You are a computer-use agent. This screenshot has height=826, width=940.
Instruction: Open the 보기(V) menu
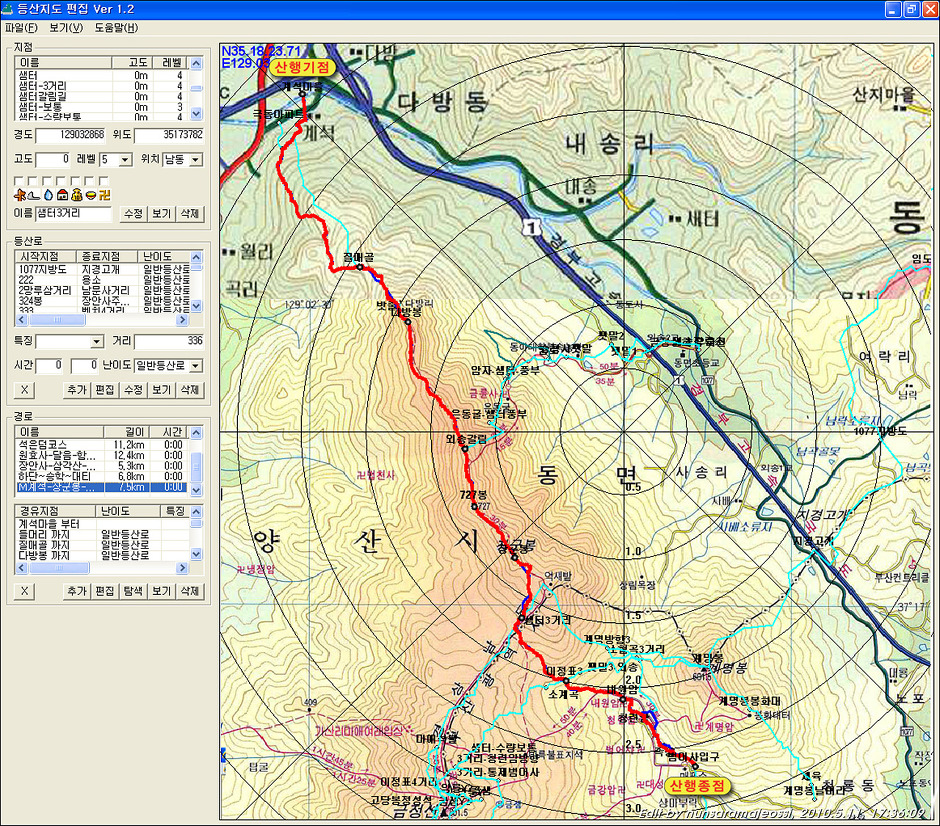click(66, 28)
